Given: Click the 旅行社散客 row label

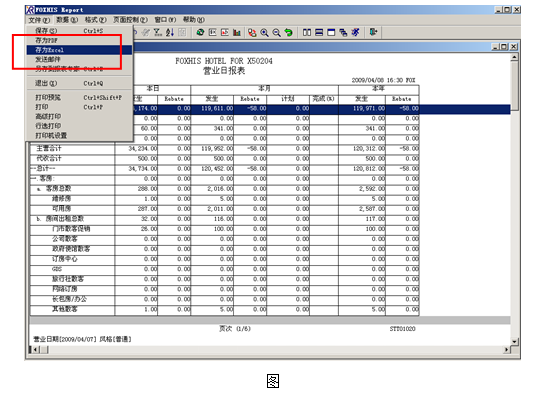Looking at the screenshot, I should point(68,279).
